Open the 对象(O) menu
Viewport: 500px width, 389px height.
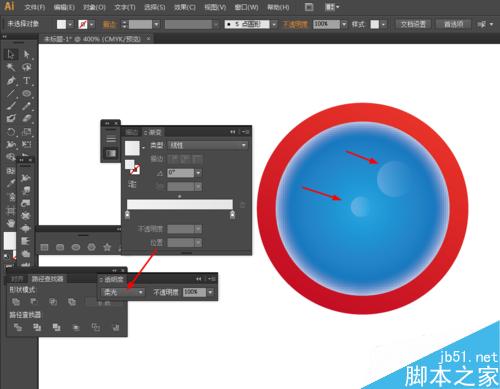tap(94, 7)
